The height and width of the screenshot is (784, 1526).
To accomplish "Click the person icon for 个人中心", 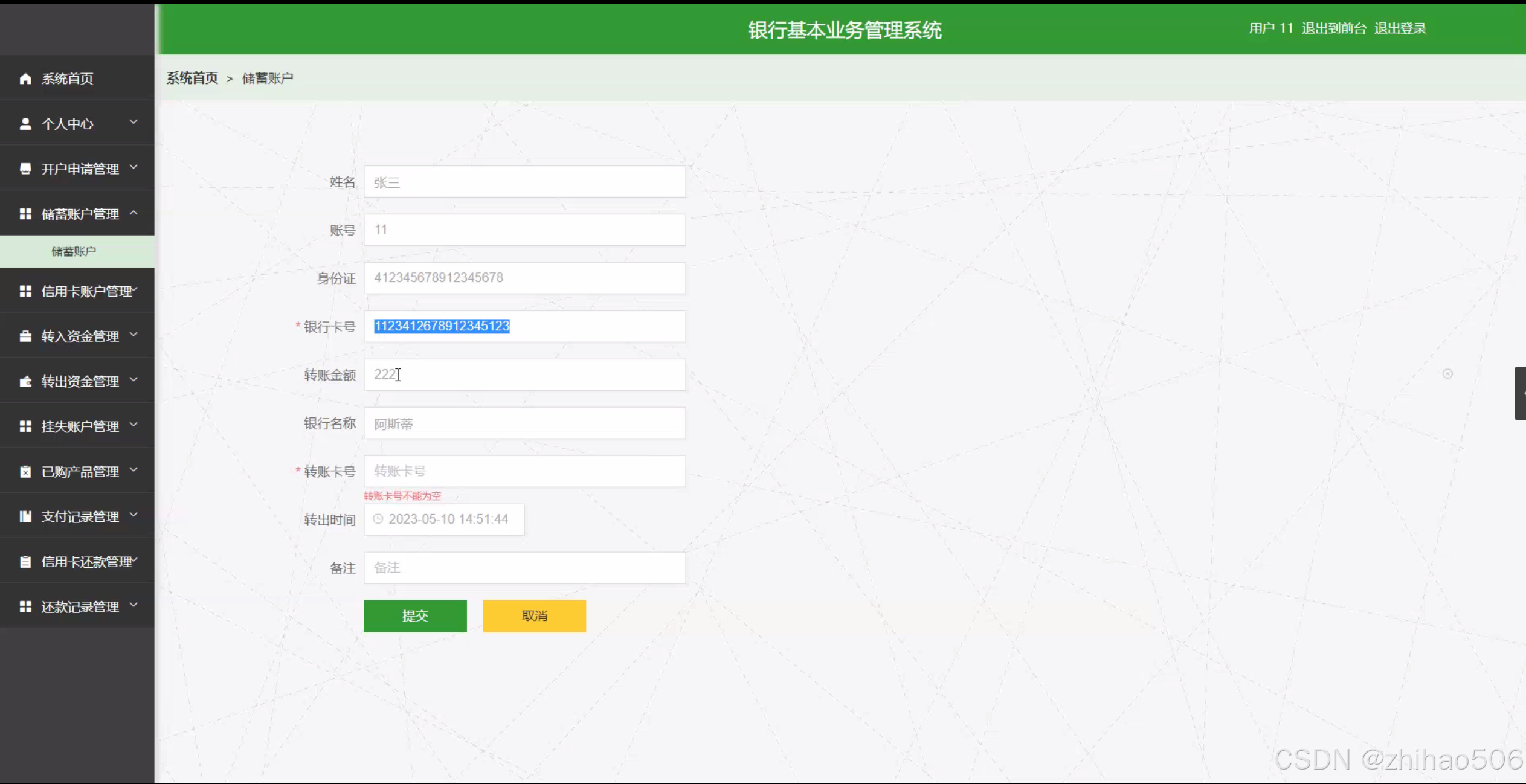I will tap(25, 124).
